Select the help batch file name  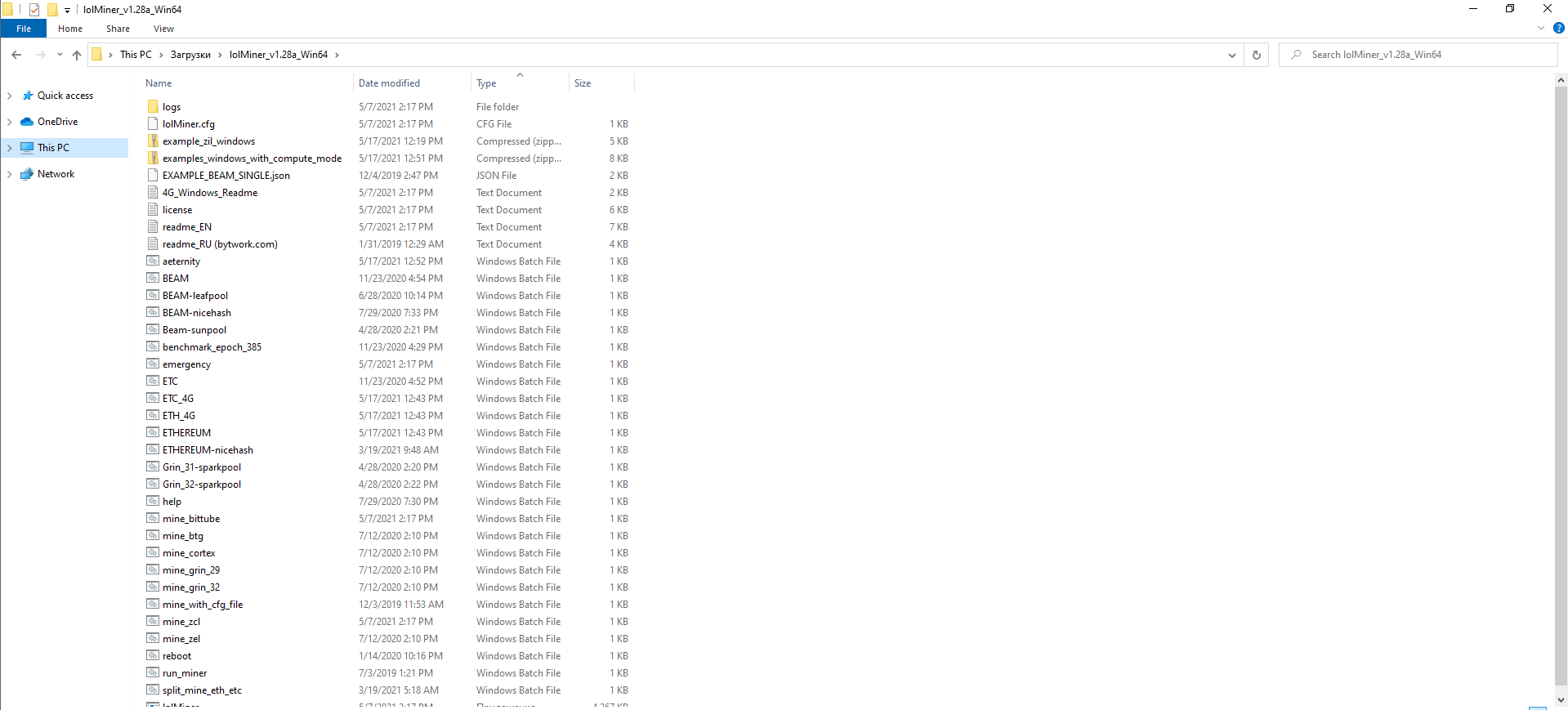click(x=172, y=502)
